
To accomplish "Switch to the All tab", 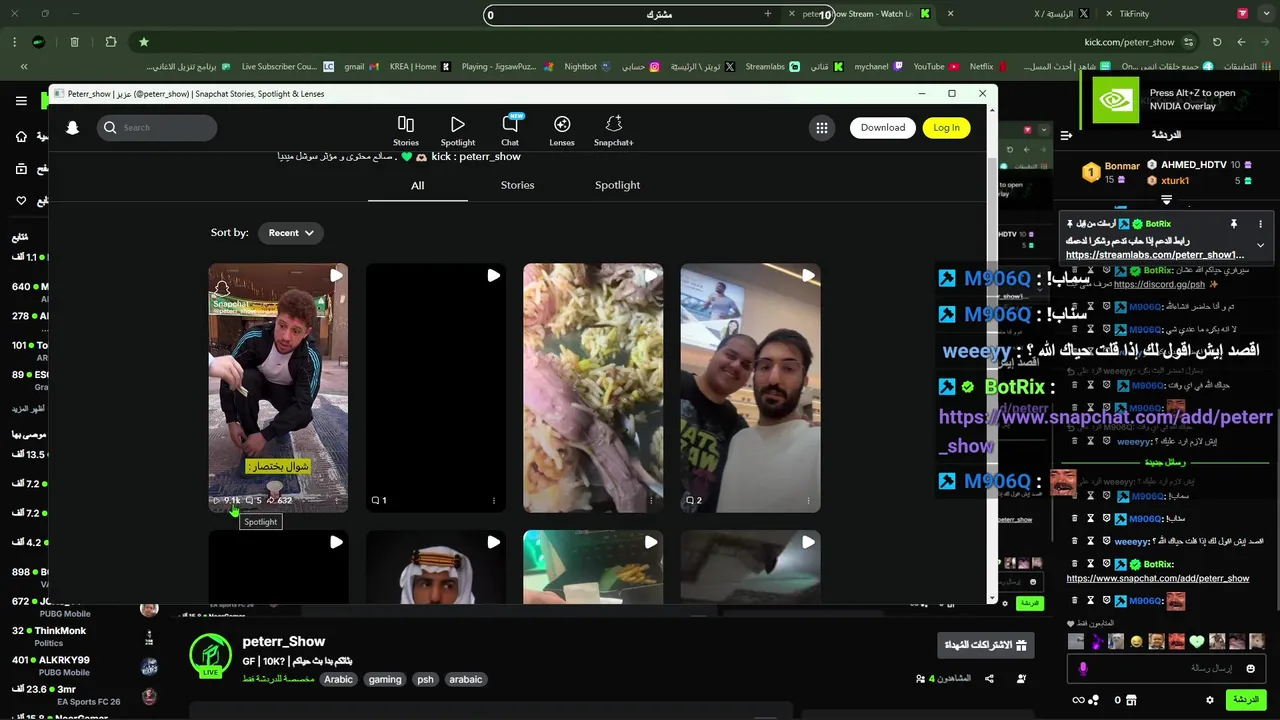I will pyautogui.click(x=417, y=185).
